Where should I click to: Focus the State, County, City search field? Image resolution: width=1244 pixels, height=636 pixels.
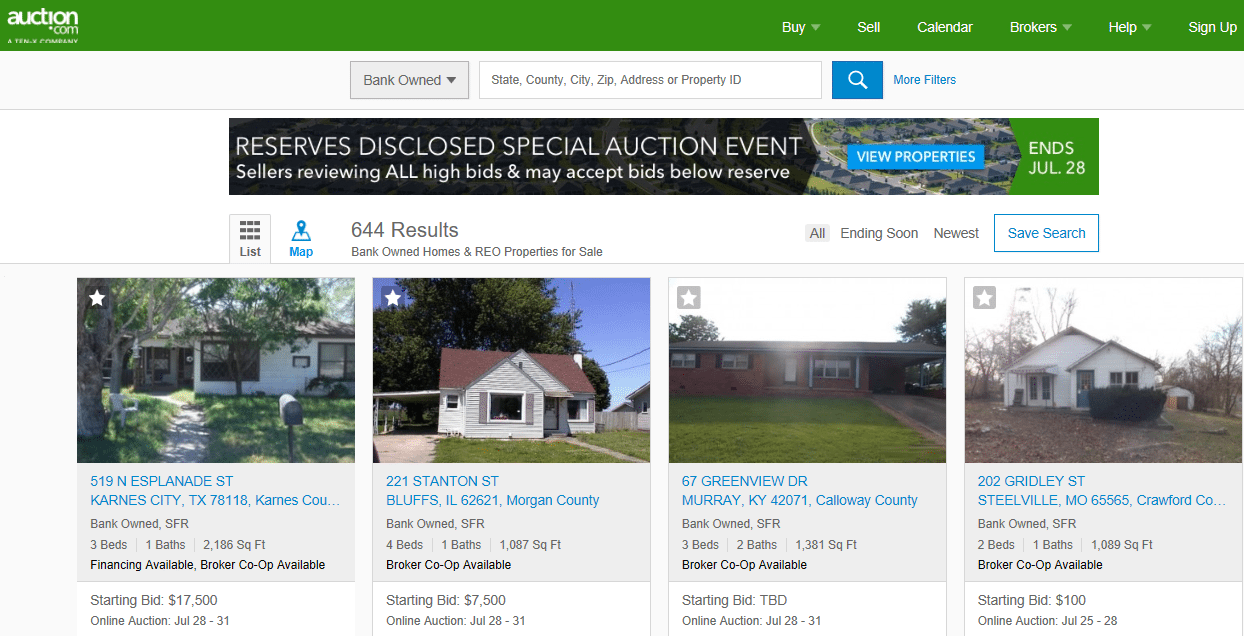point(650,80)
